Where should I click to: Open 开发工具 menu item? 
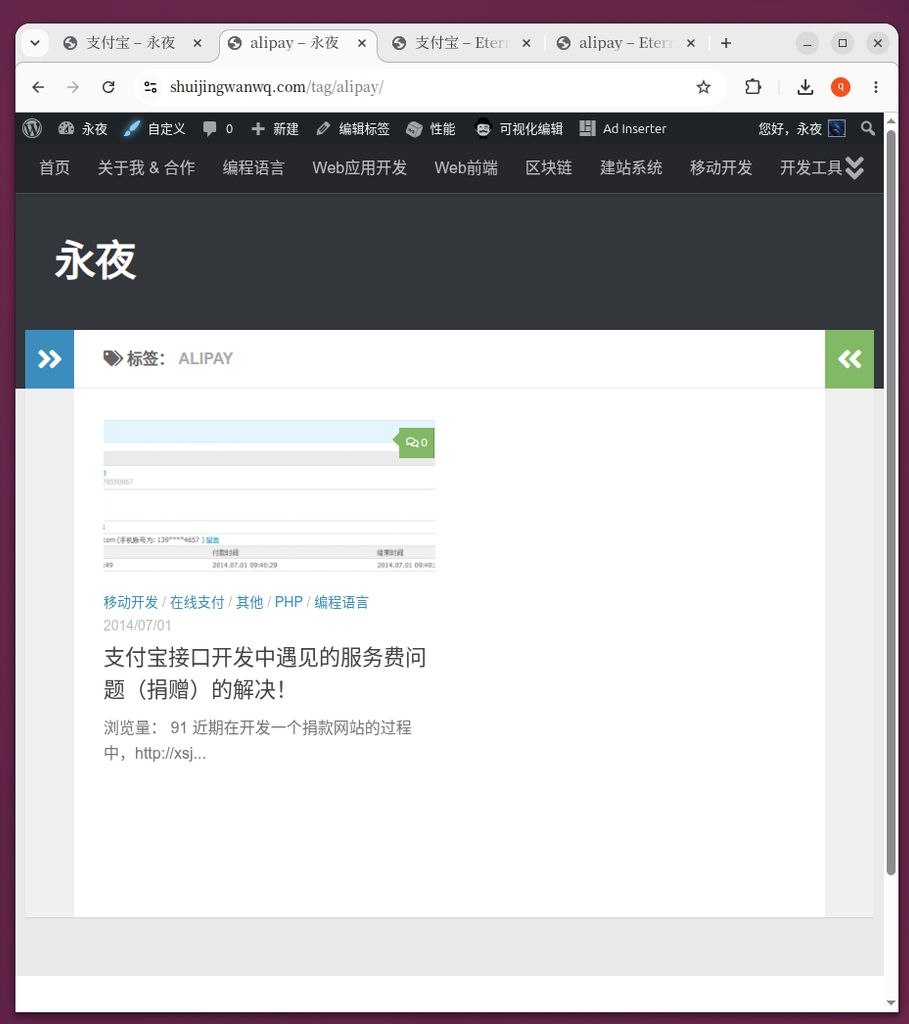(811, 168)
